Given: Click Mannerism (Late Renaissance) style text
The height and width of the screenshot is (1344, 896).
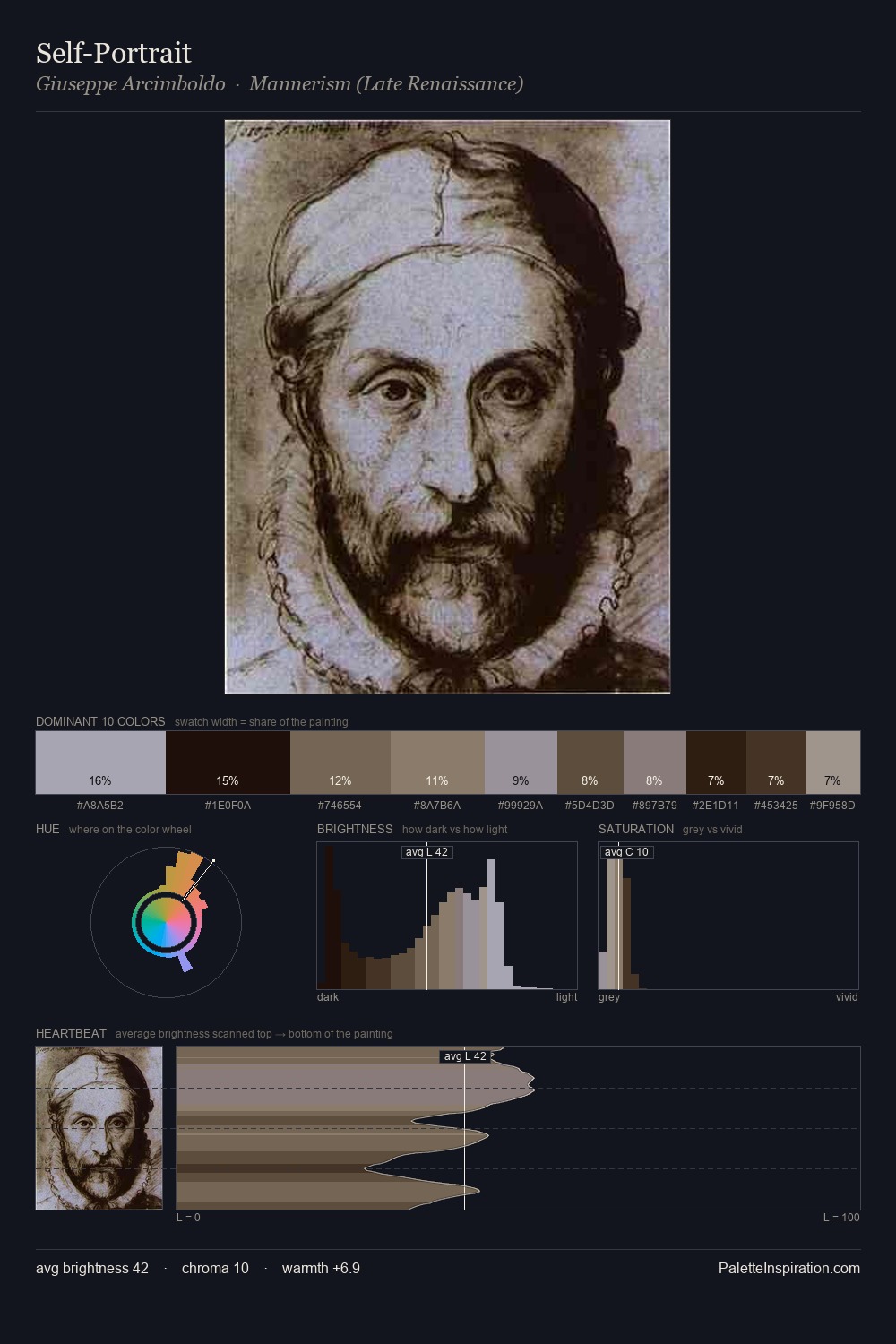Looking at the screenshot, I should pos(386,84).
